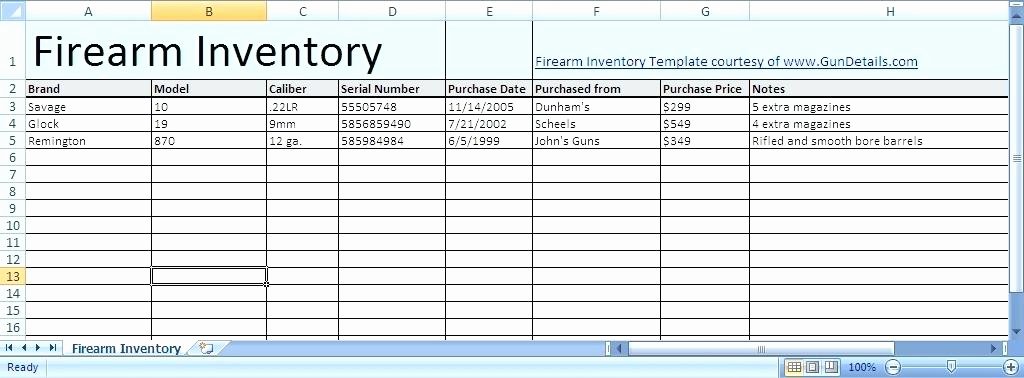
Task: Select the Scheels cell
Action: click(596, 123)
